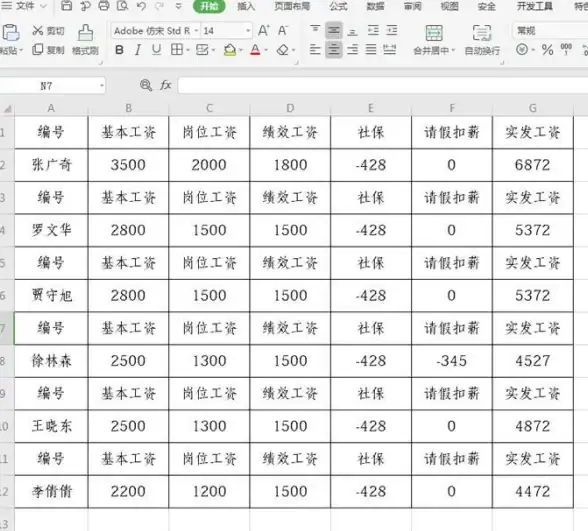Screen dimensions: 588x531
Task: Apply thousands separator 000 icon
Action: pos(566,49)
